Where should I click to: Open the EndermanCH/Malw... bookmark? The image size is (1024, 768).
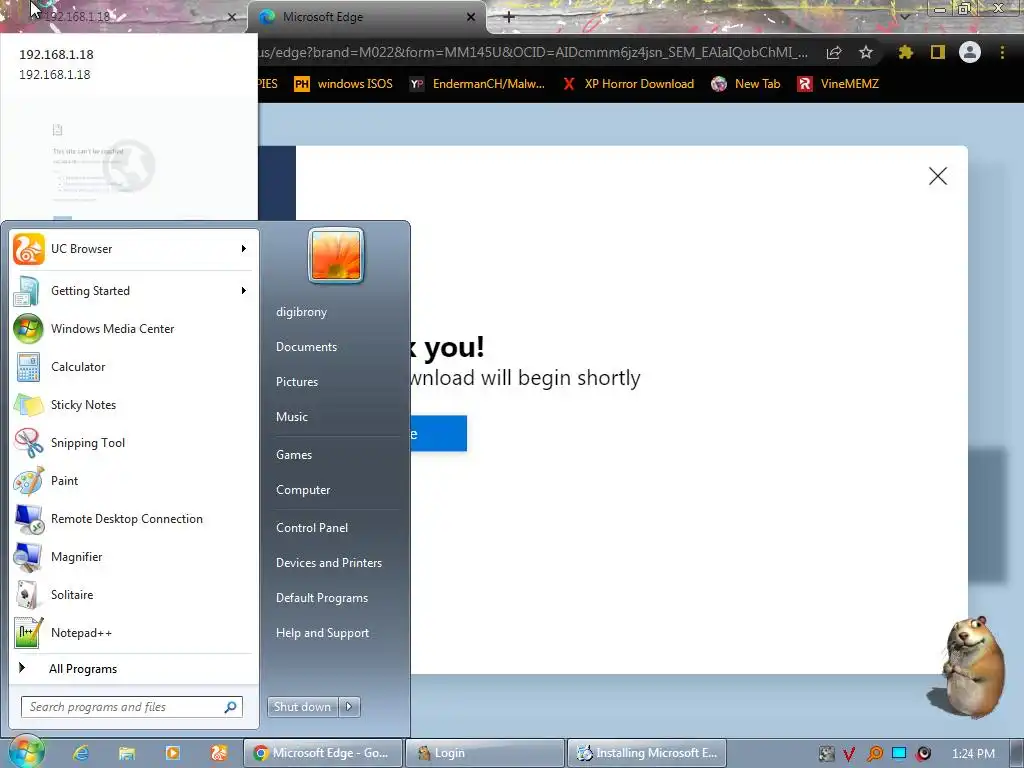[477, 84]
